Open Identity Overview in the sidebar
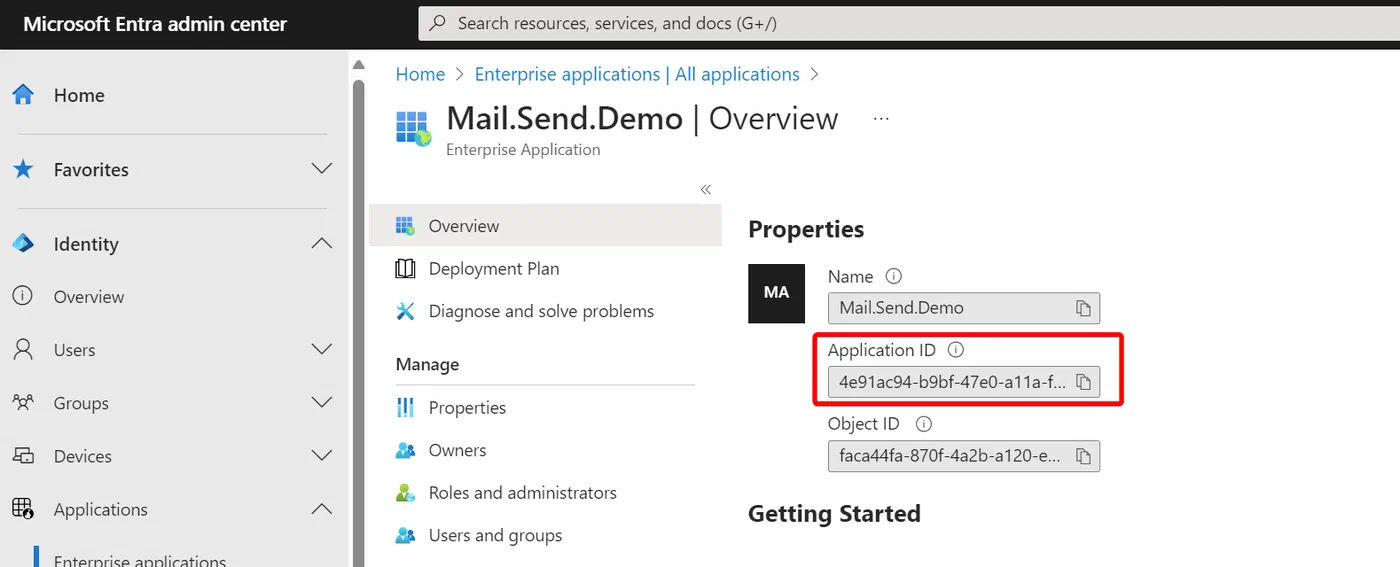Viewport: 1400px width, 567px height. 89,296
